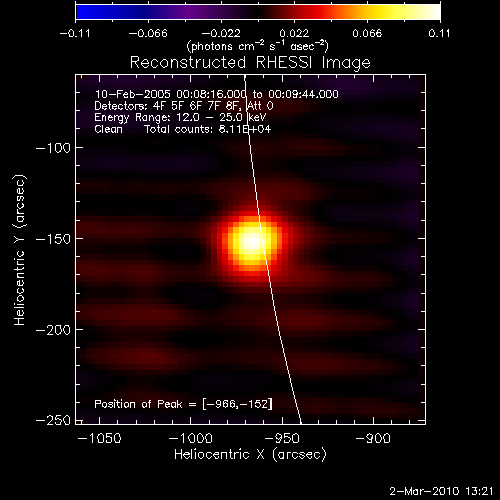The image size is (500, 500).
Task: Click the white end of colorbar
Action: click(x=433, y=12)
